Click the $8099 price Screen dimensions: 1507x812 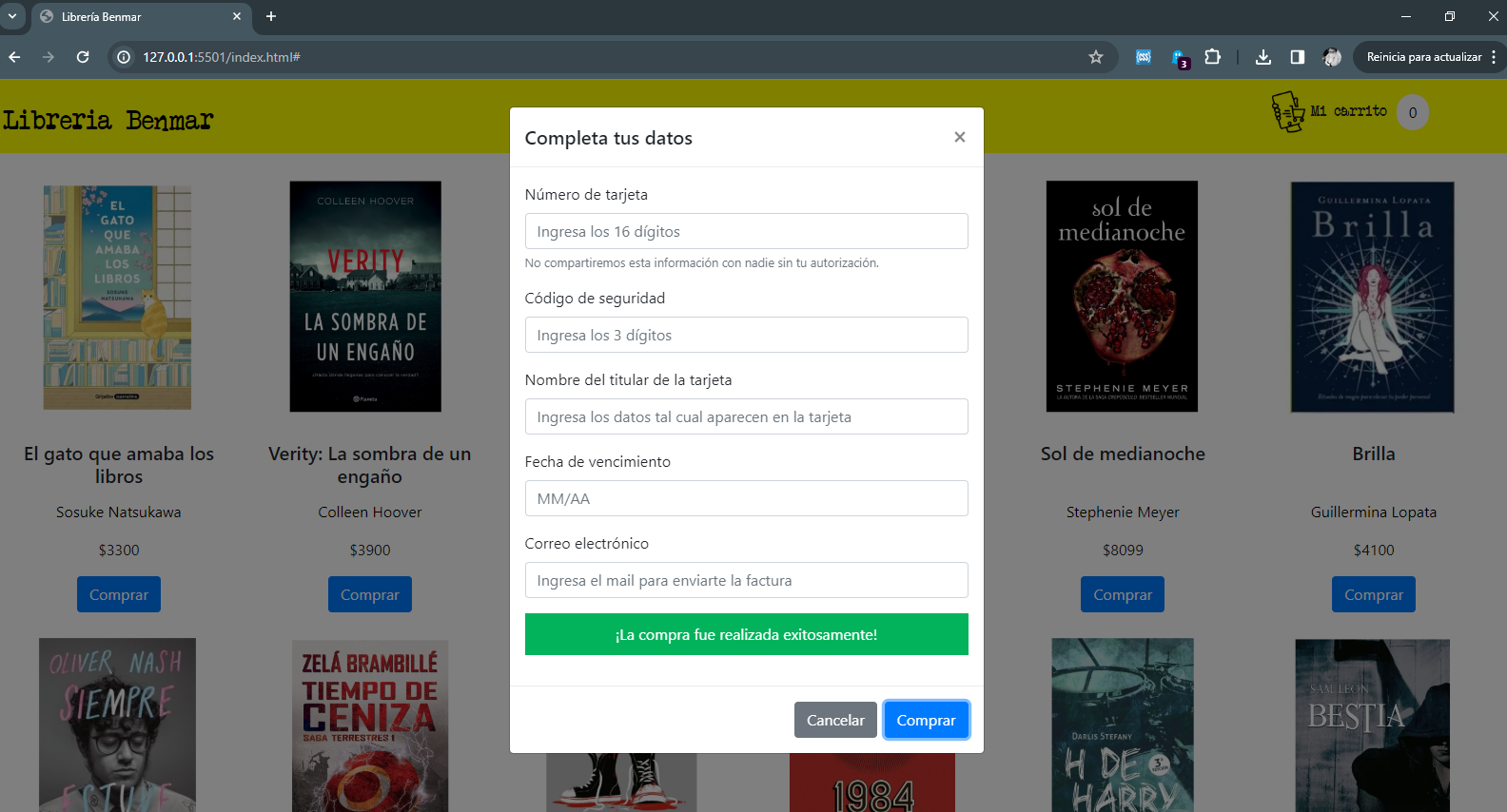[x=1123, y=550]
